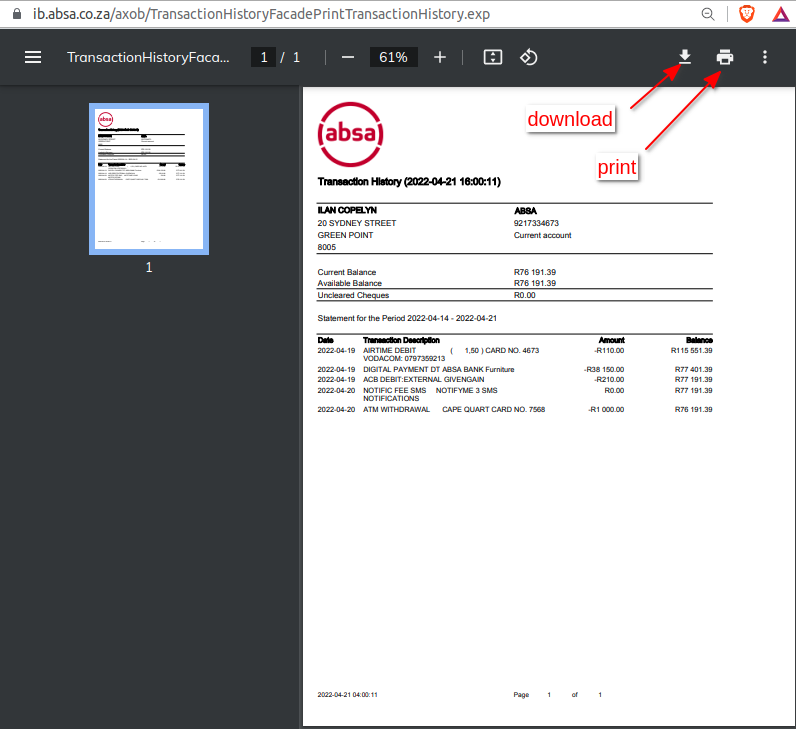This screenshot has width=796, height=729.
Task: Toggle the PDF sidebar with the hamburger menu
Action: (x=33, y=57)
